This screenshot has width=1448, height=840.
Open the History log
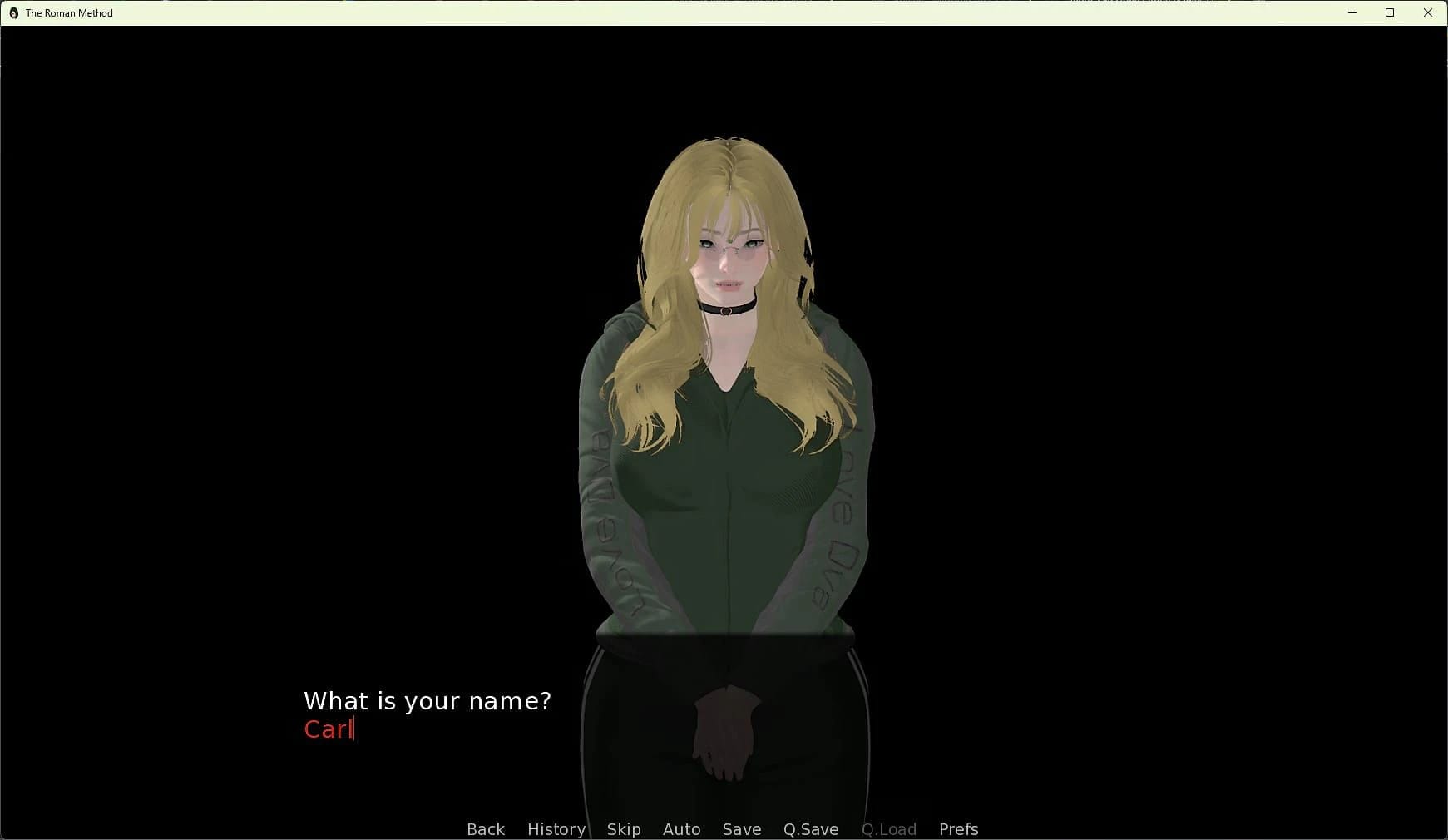[x=556, y=829]
